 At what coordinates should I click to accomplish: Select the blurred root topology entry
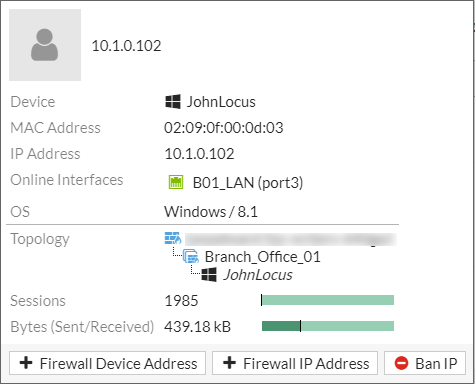tap(291, 239)
